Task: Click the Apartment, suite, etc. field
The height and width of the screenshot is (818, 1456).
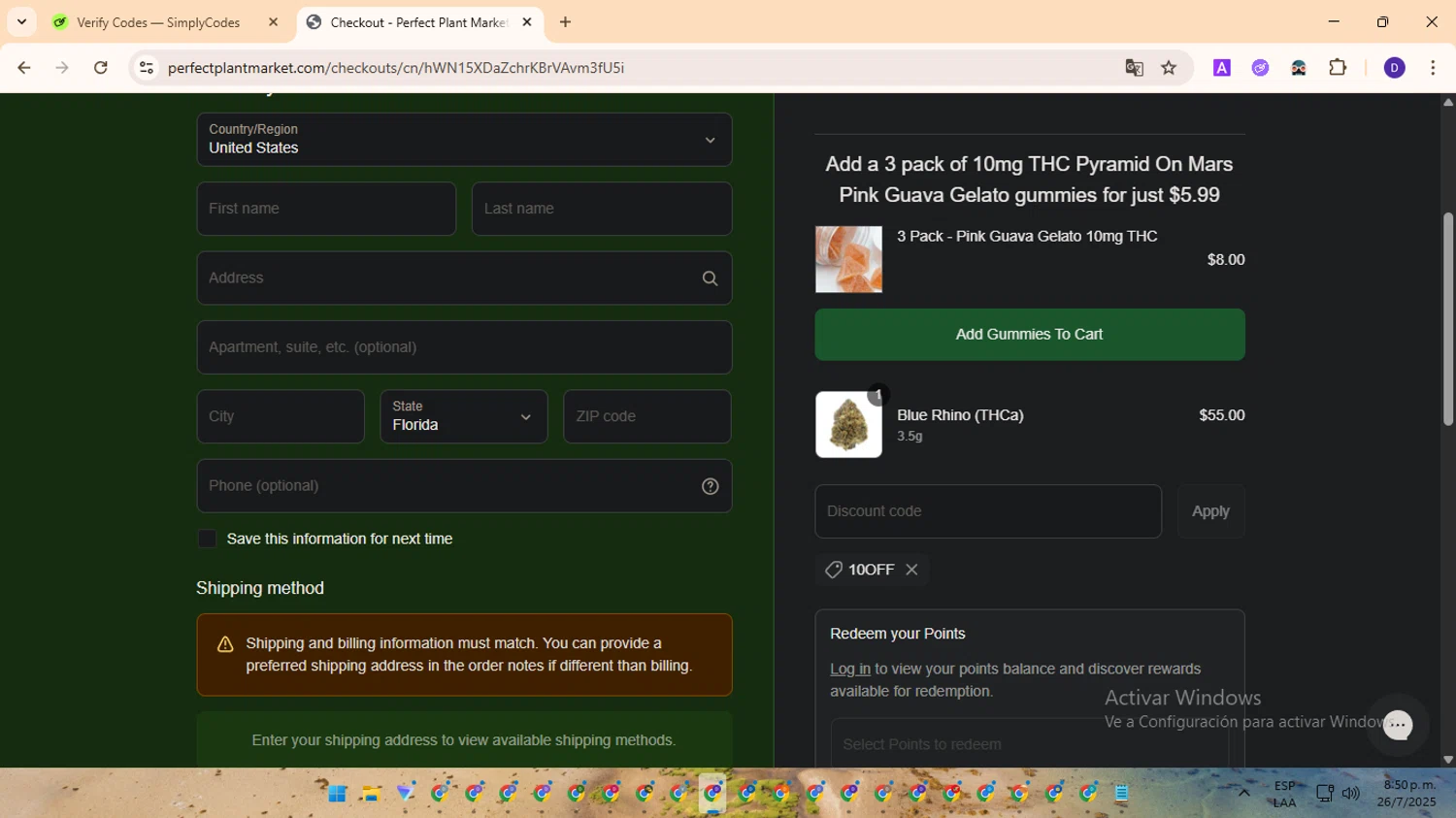Action: tap(464, 347)
